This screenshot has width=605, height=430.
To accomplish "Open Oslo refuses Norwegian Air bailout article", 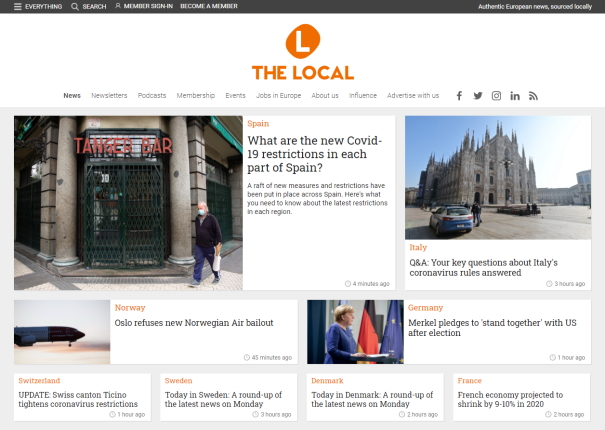I will (x=194, y=323).
